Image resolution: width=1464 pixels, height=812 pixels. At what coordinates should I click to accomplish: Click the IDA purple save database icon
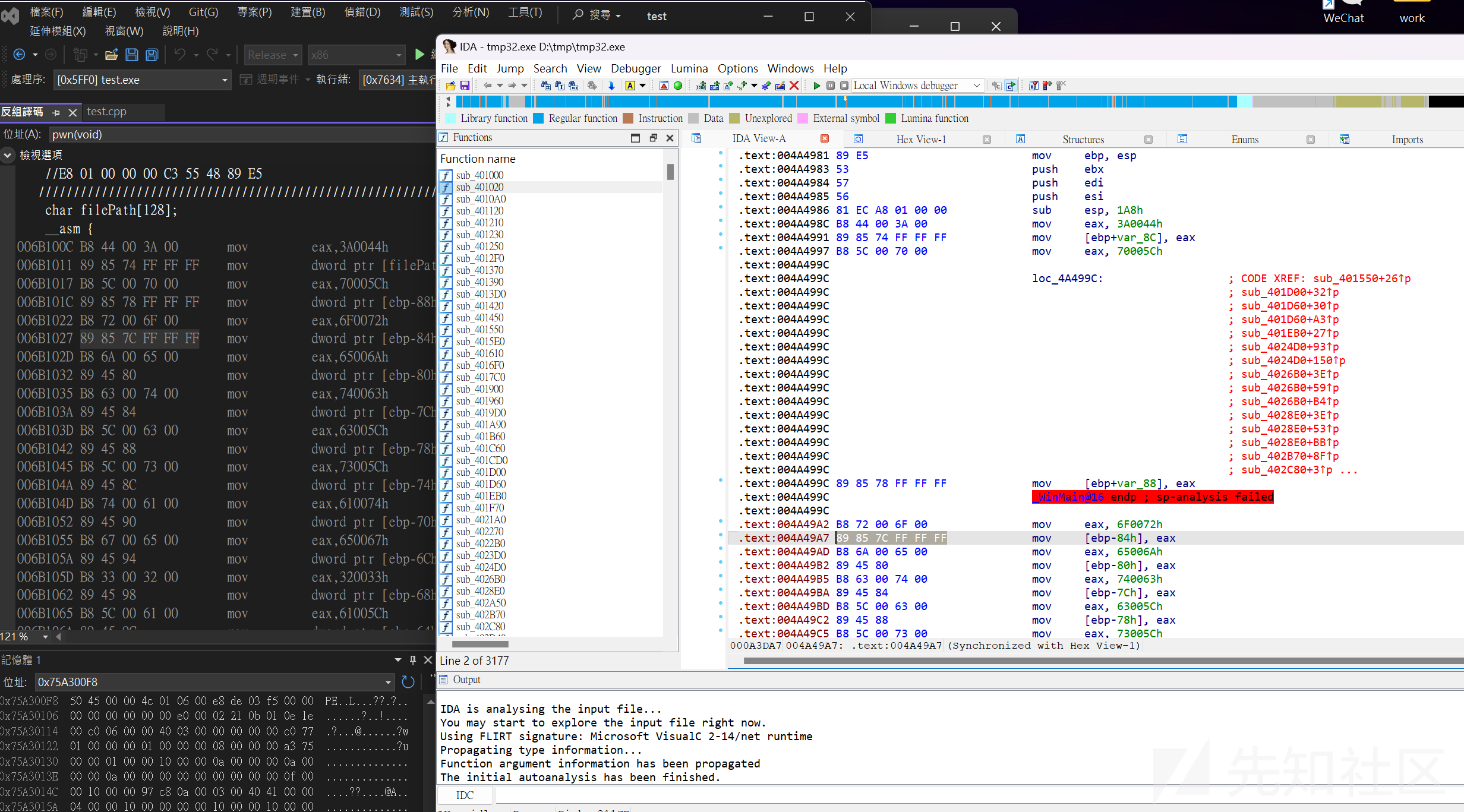pos(465,86)
